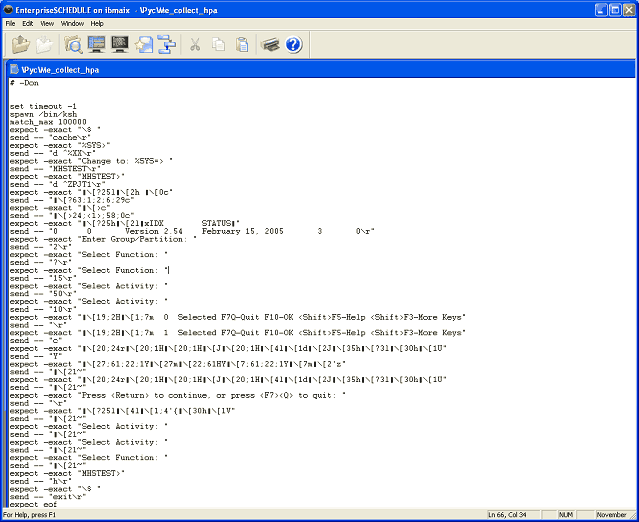This screenshot has width=639, height=522.
Task: Click the document icon in the child window title
Action: pos(14,70)
